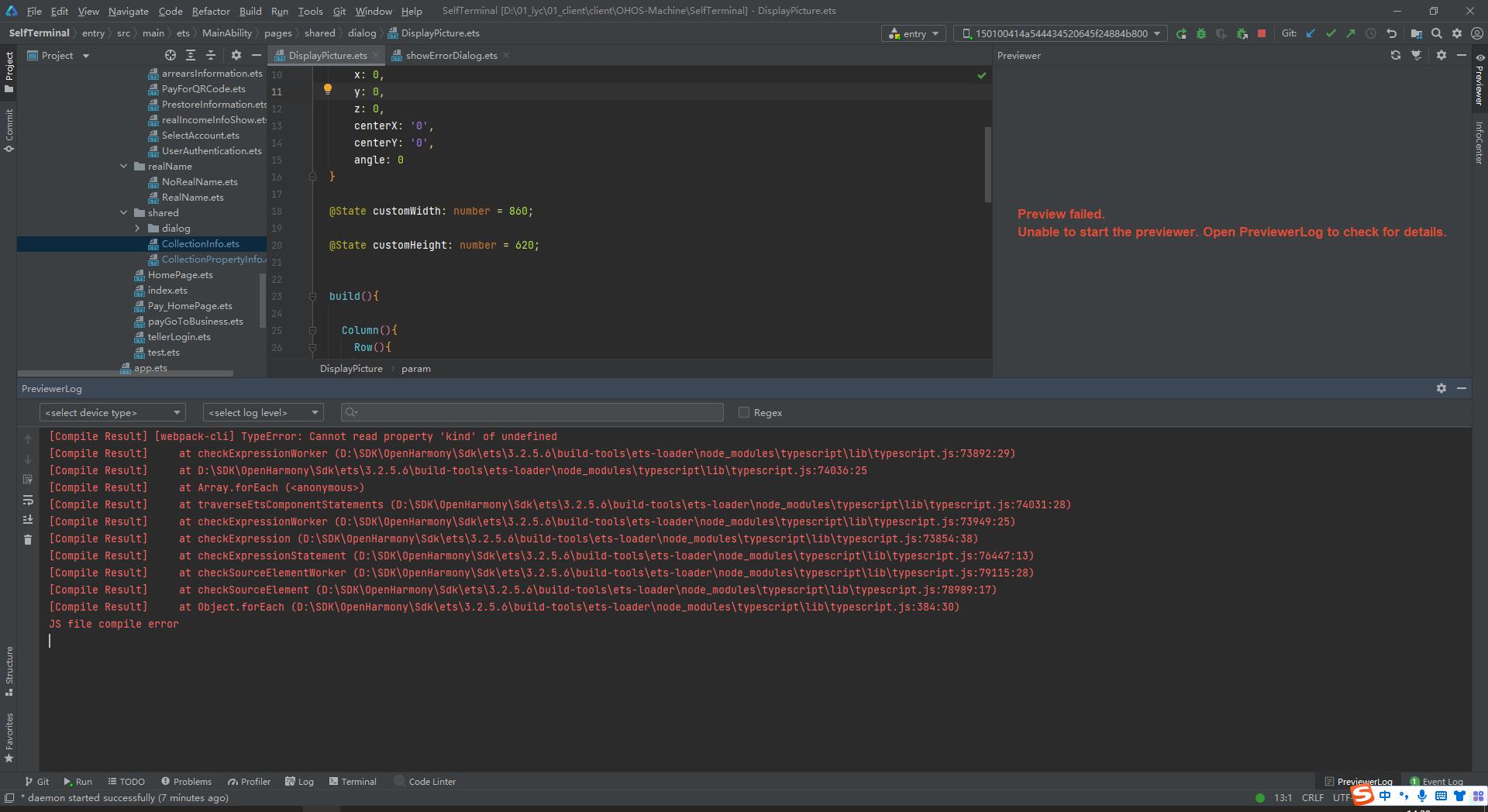Click scroll to end icon in log
Viewport: 1488px width, 812px height.
(x=28, y=519)
